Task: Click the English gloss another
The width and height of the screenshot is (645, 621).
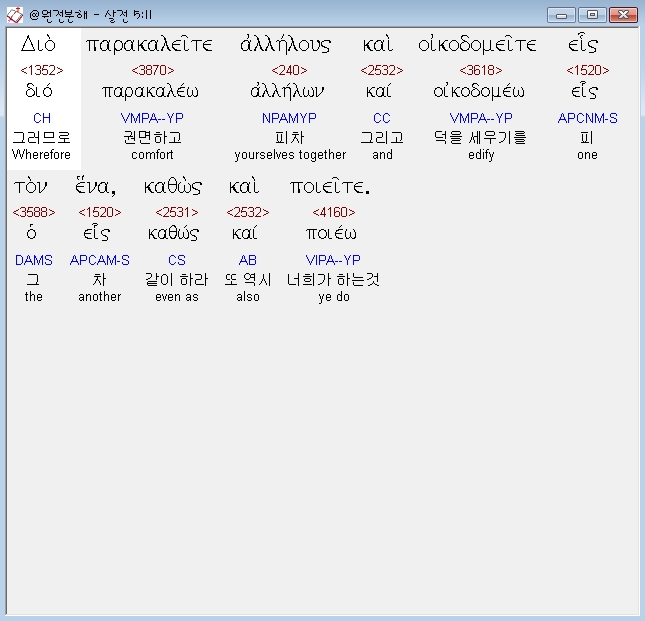Action: 100,297
